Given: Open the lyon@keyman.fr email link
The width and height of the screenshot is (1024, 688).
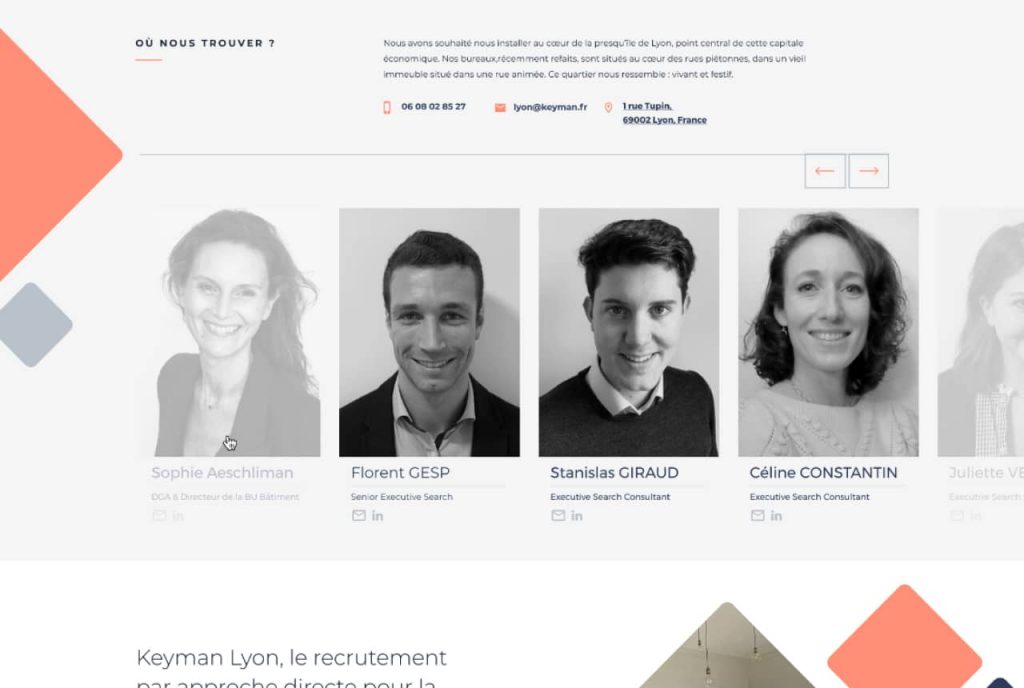Looking at the screenshot, I should [x=550, y=107].
